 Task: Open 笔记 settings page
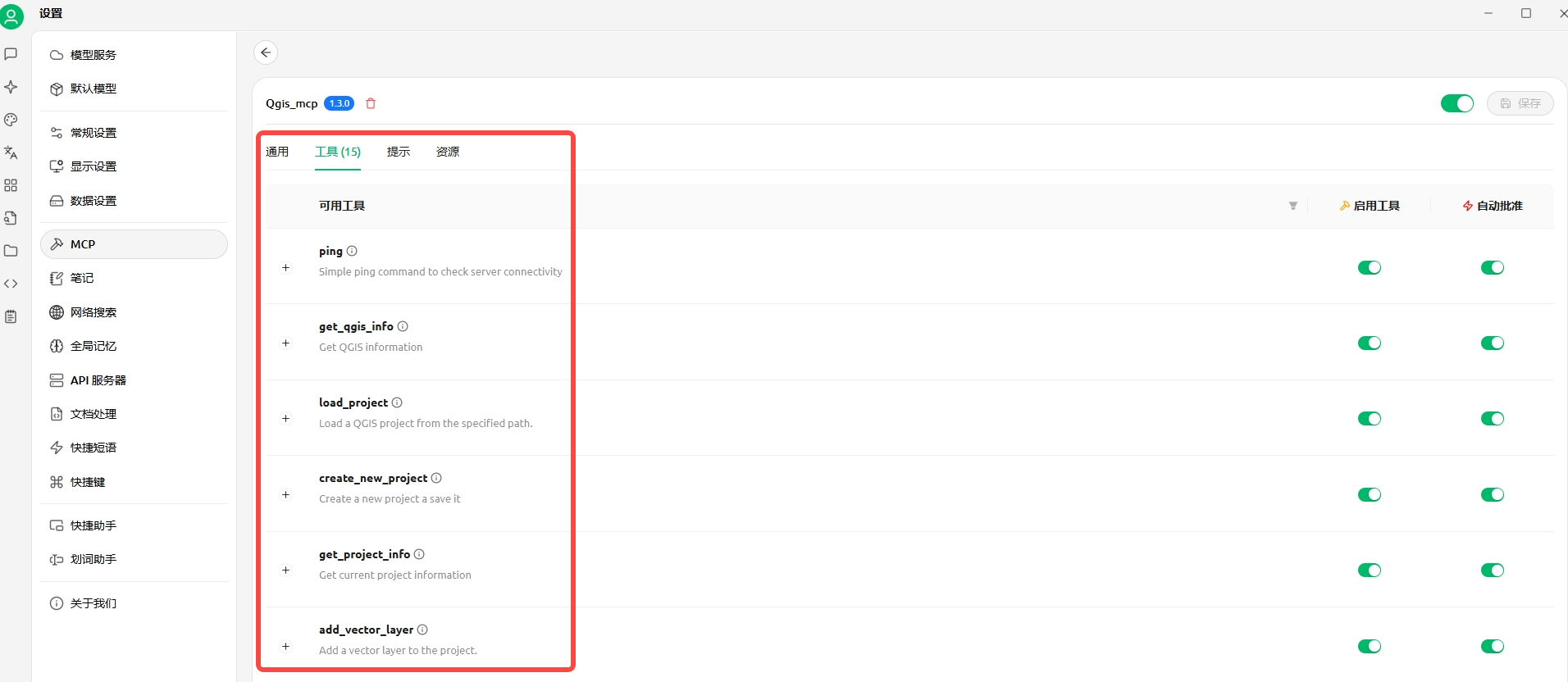[134, 279]
